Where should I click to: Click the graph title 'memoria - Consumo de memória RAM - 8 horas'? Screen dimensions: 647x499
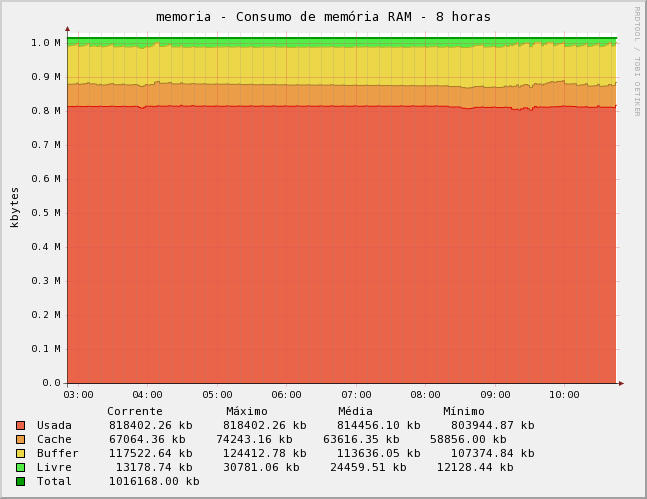[323, 17]
